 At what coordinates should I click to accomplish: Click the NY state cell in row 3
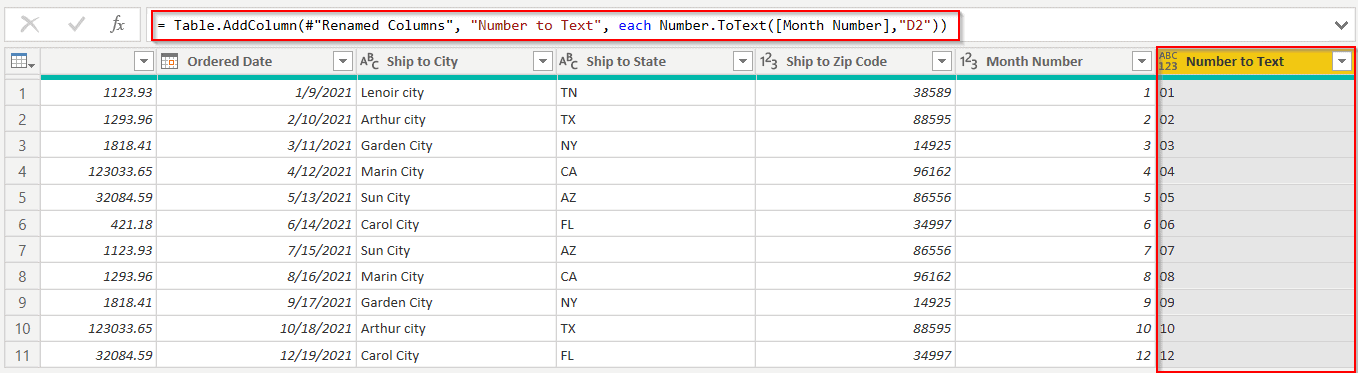coord(656,145)
